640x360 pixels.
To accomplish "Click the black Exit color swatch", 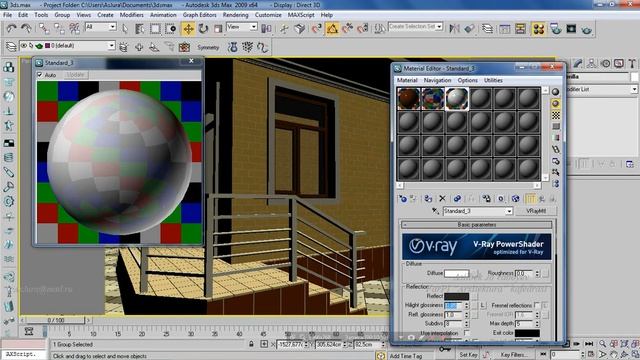I will pos(527,333).
